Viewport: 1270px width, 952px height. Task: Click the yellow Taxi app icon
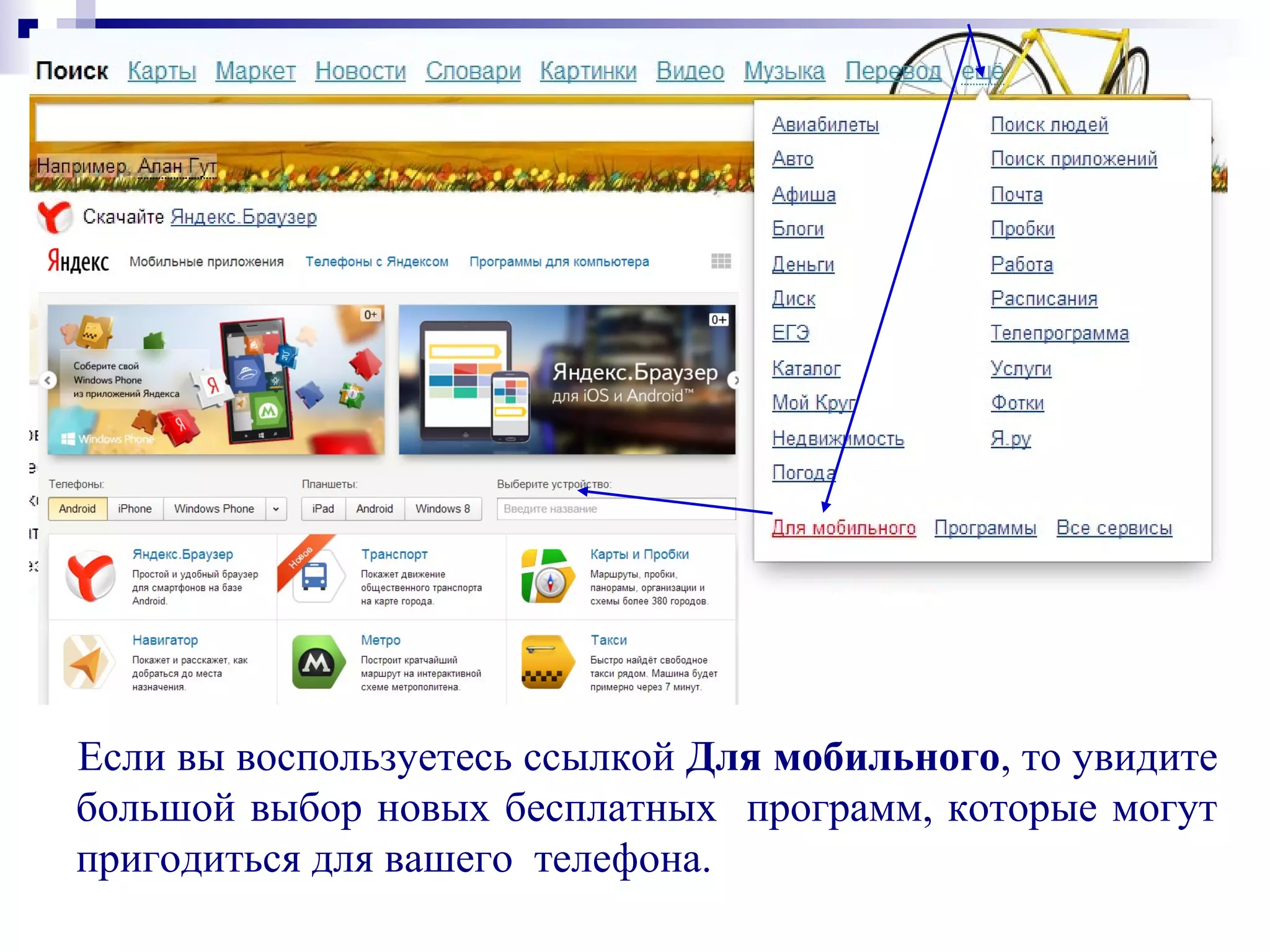click(x=547, y=662)
